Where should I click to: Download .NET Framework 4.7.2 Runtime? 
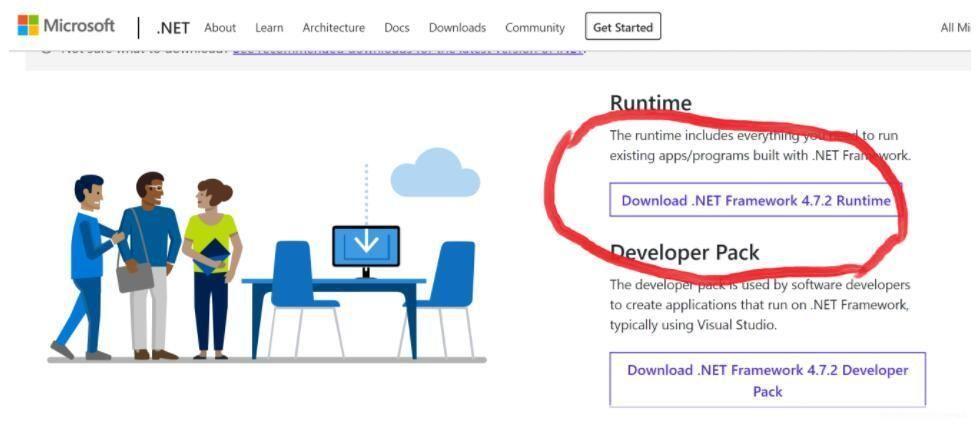tap(755, 200)
